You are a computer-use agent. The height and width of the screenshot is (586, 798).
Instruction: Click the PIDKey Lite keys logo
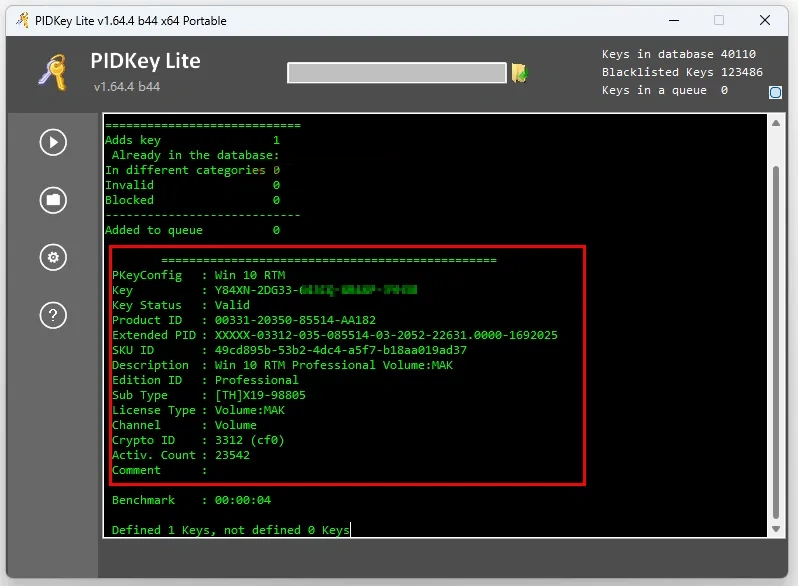[x=53, y=73]
